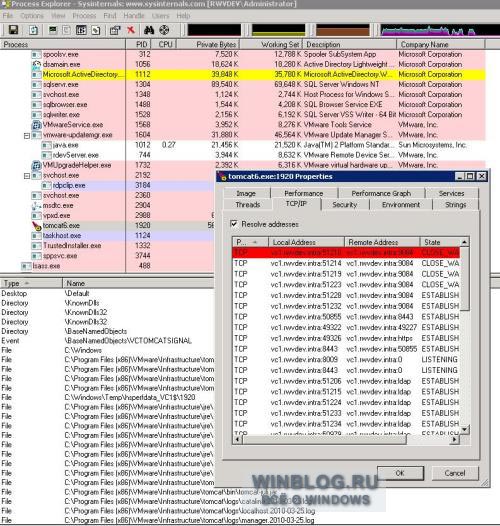Switch to the Threads tab
500x526 pixels.
[x=248, y=205]
